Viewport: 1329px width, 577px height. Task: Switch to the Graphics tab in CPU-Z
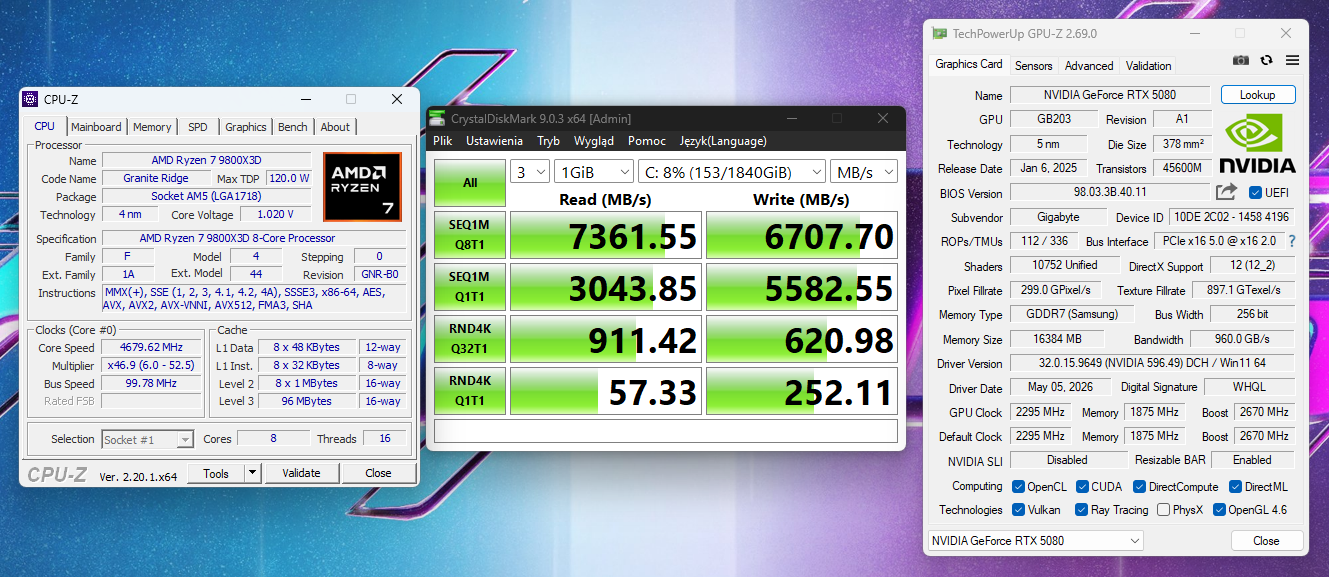coord(246,127)
